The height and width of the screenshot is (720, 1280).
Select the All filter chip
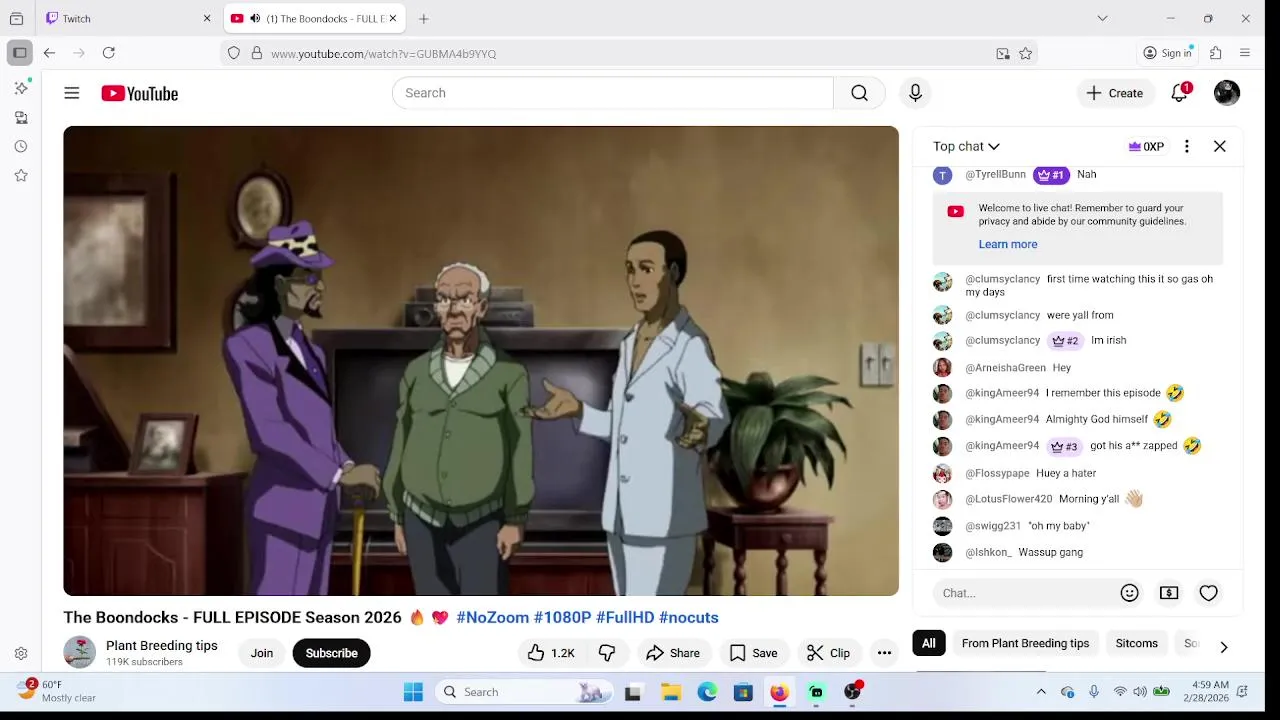click(x=929, y=643)
